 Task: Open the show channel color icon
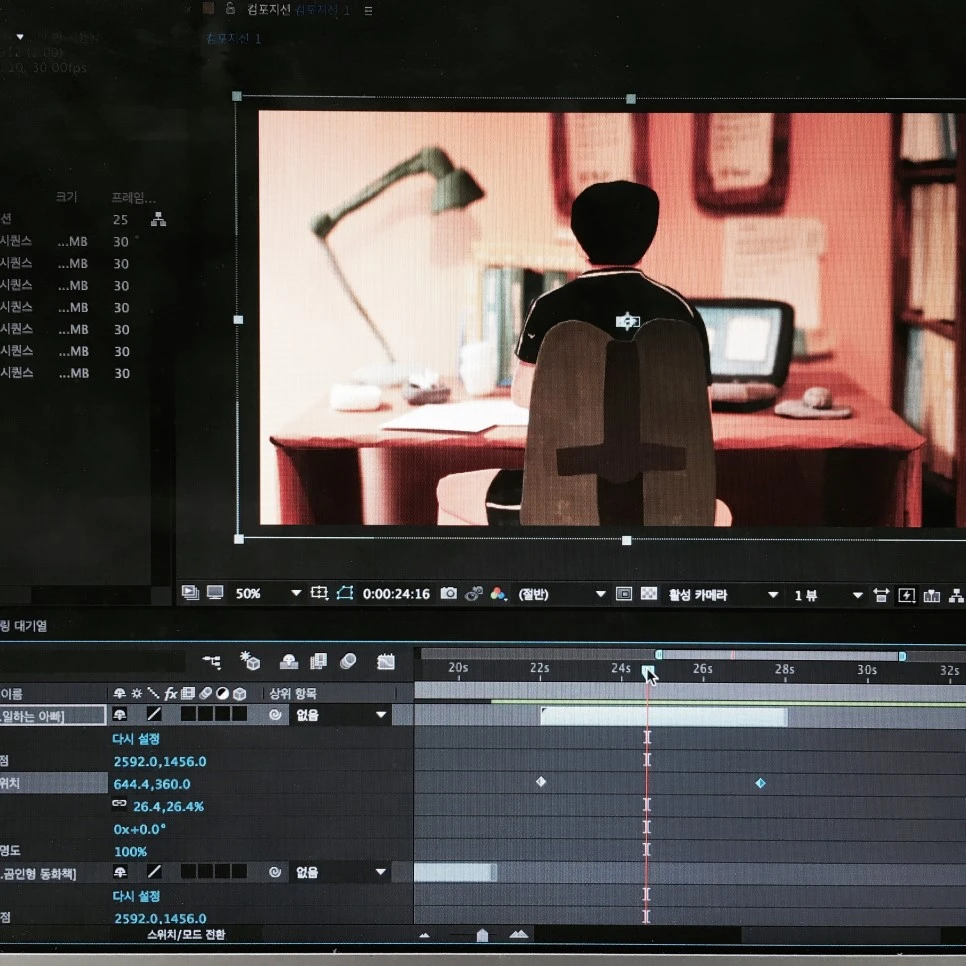click(x=498, y=594)
